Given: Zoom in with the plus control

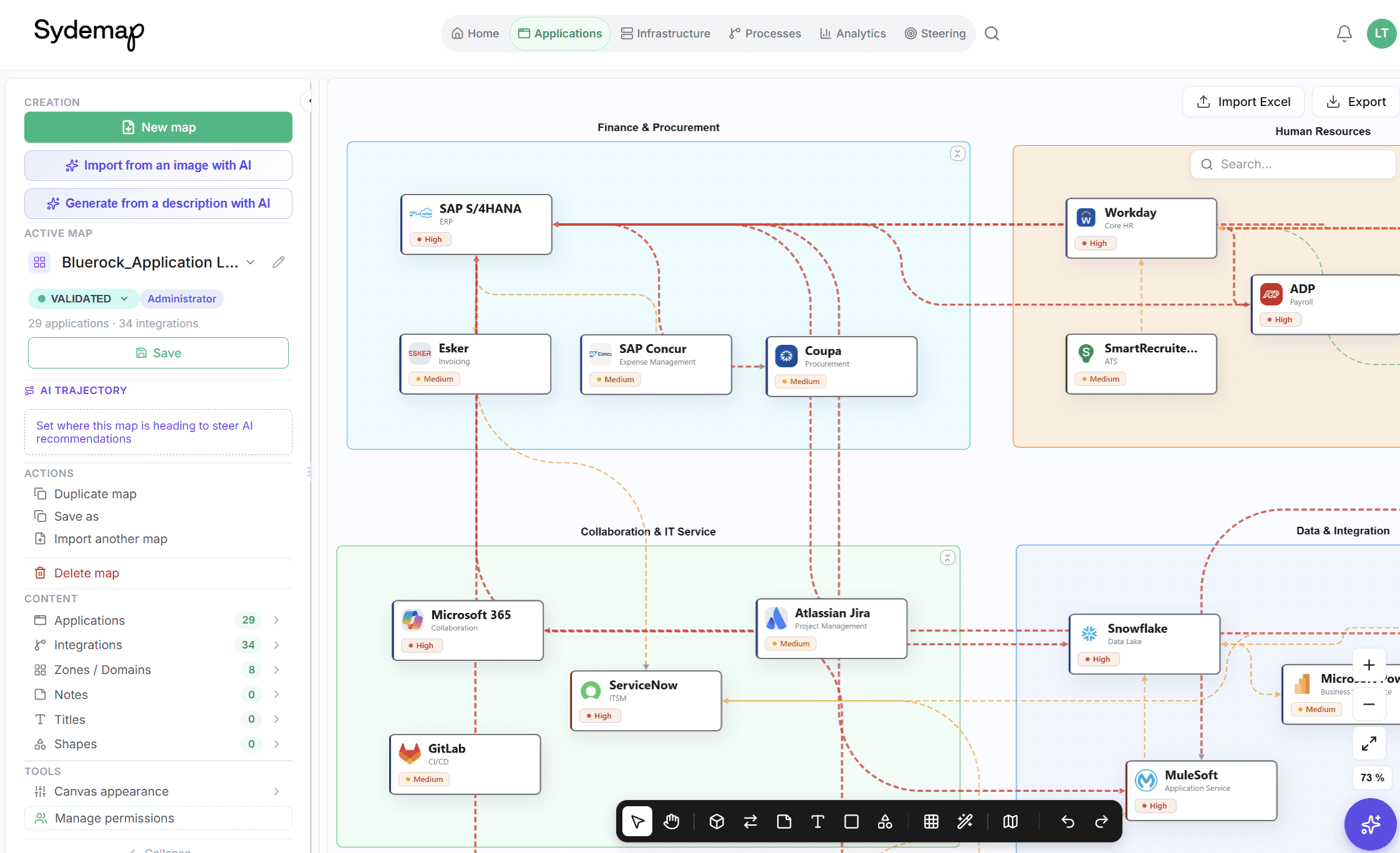Looking at the screenshot, I should [x=1369, y=665].
